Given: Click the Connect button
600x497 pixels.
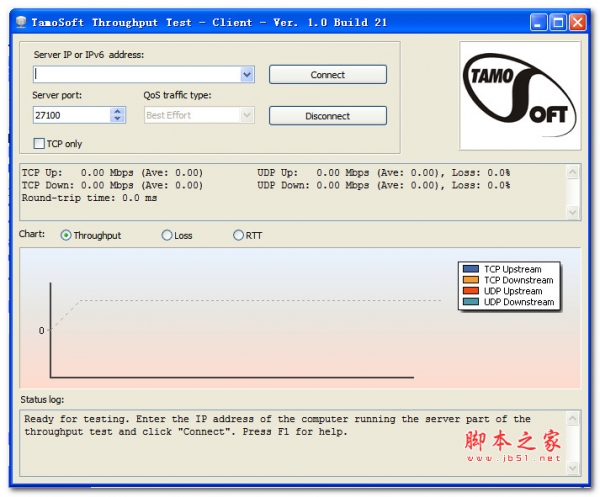Looking at the screenshot, I should point(328,75).
